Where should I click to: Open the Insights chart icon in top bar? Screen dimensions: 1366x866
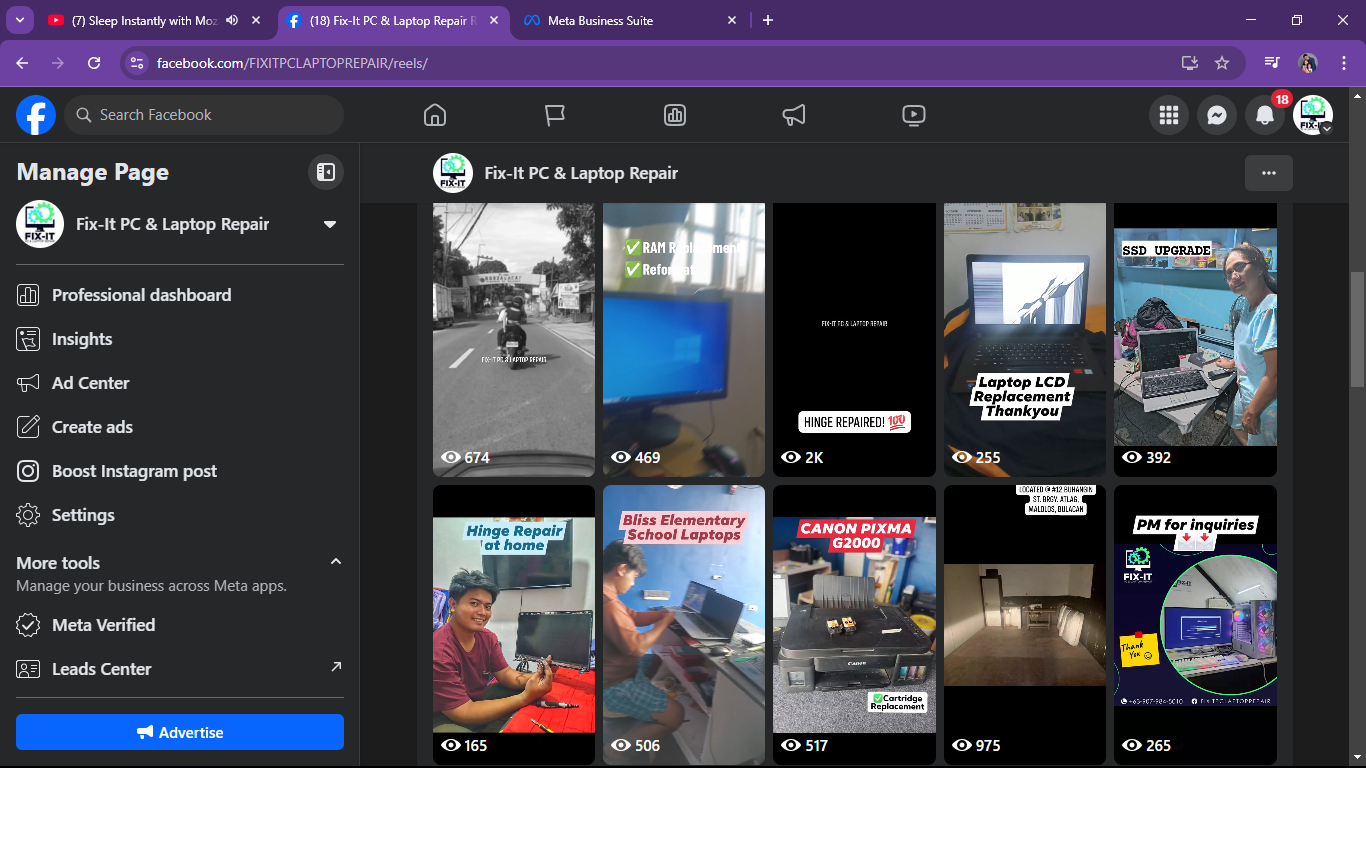coord(675,115)
